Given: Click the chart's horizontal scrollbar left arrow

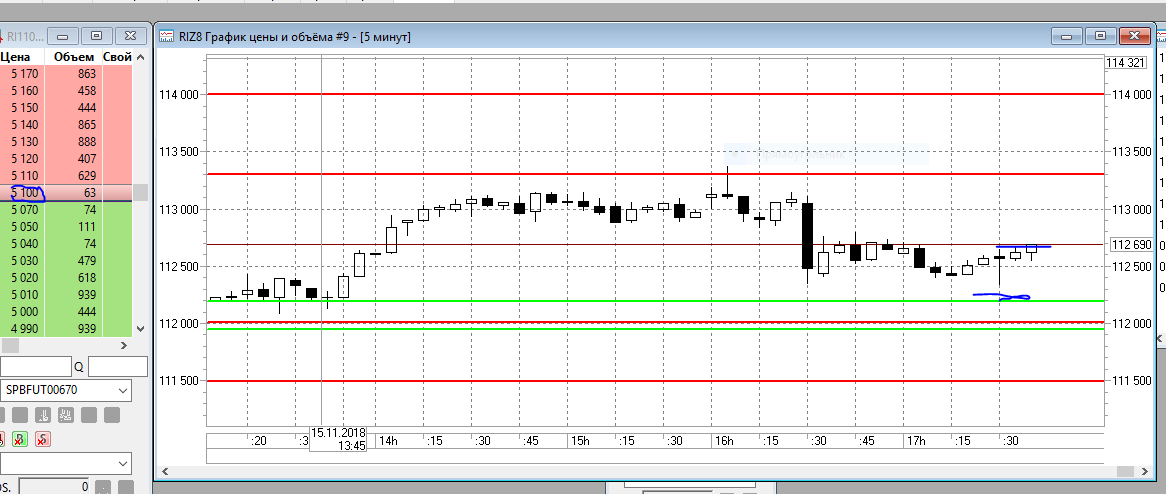Looking at the screenshot, I should coord(164,472).
